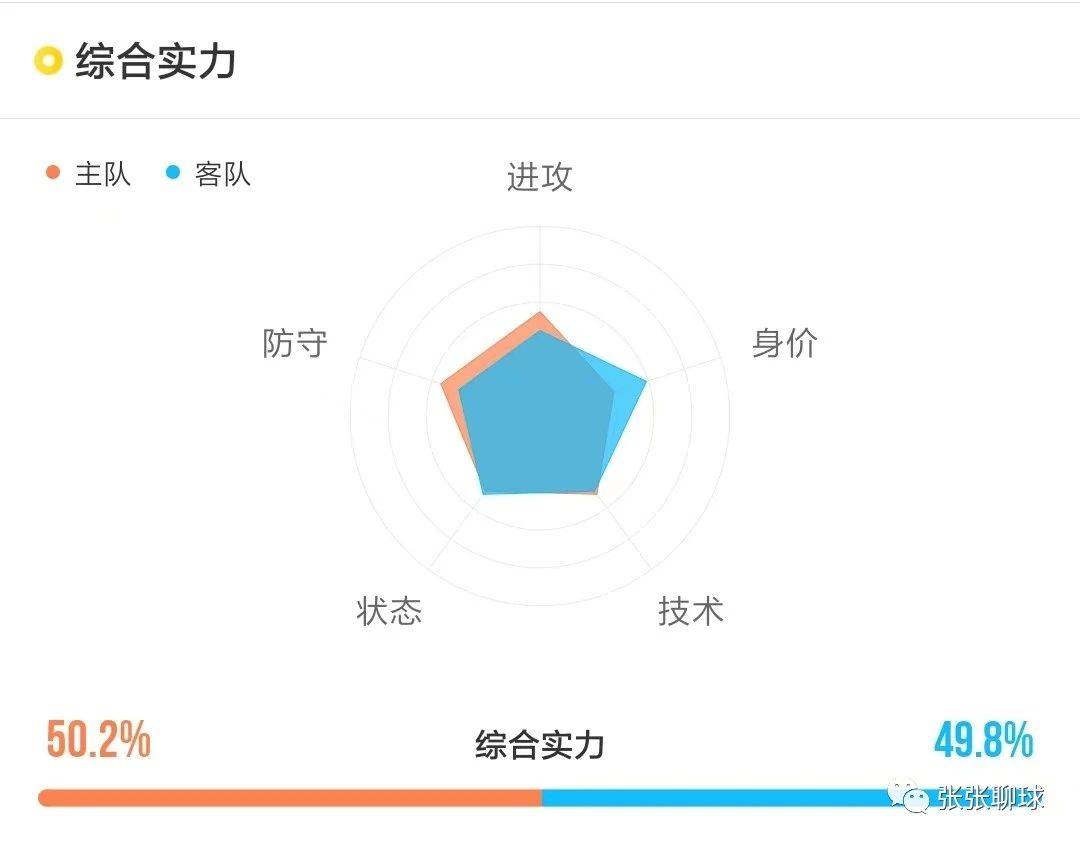
Task: Click the 49.8% away team percentage
Action: tap(984, 739)
